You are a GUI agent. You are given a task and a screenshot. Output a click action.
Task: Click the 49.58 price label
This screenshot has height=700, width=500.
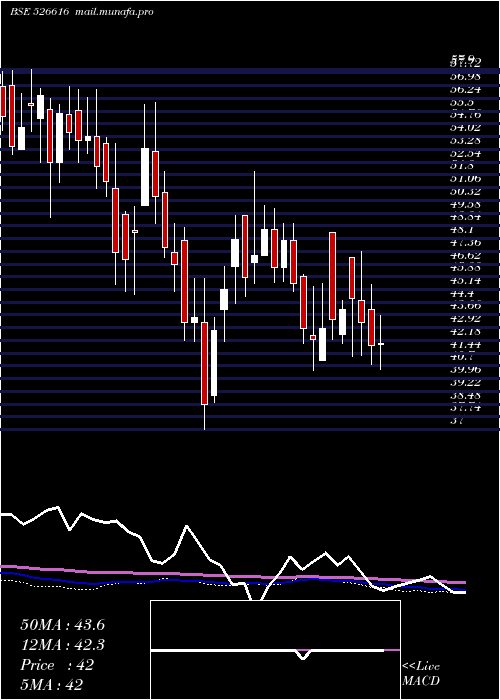(x=465, y=204)
